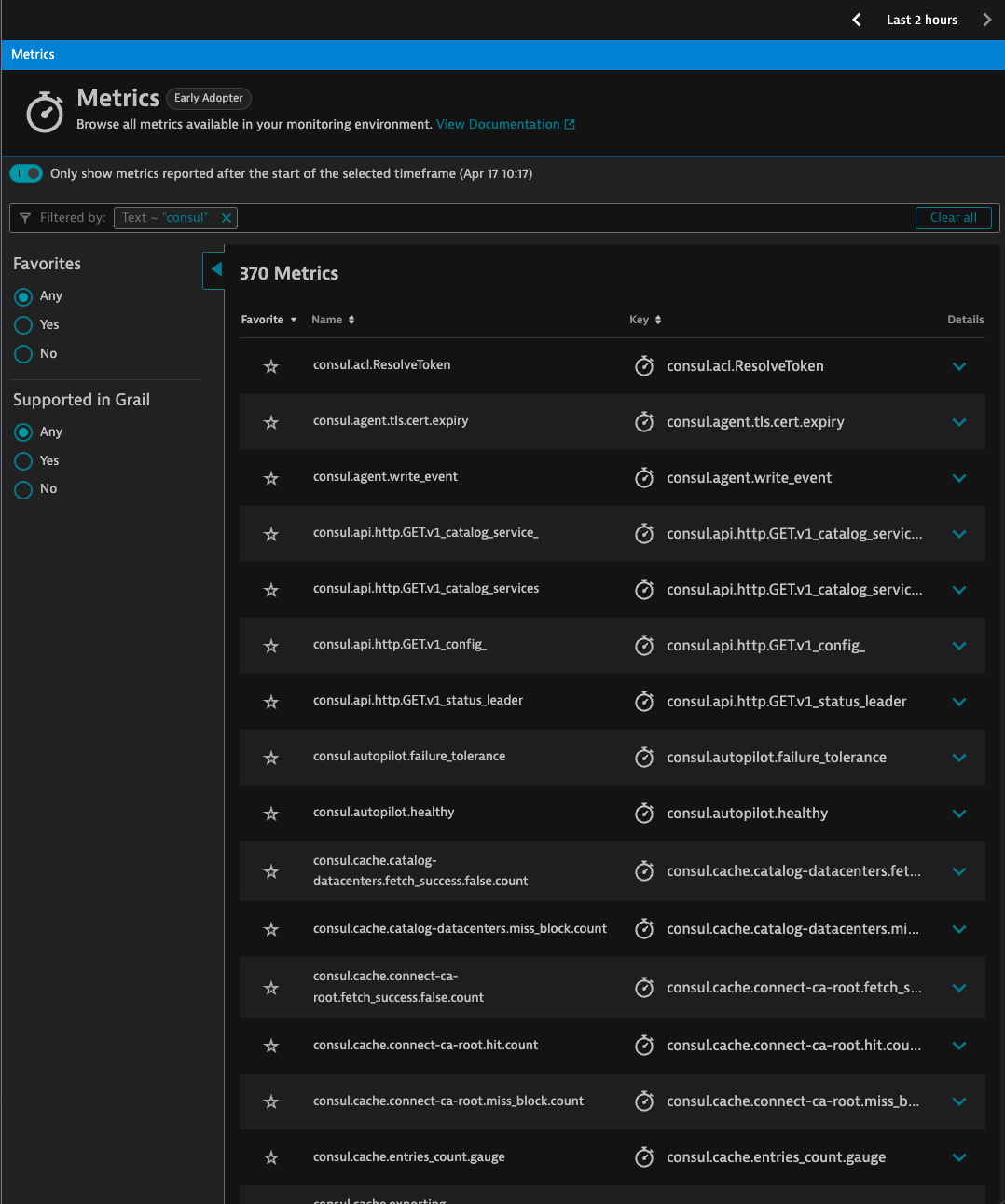This screenshot has height=1204, width=1005.
Task: Collapse the left filter sidebar arrow
Action: pyautogui.click(x=215, y=269)
